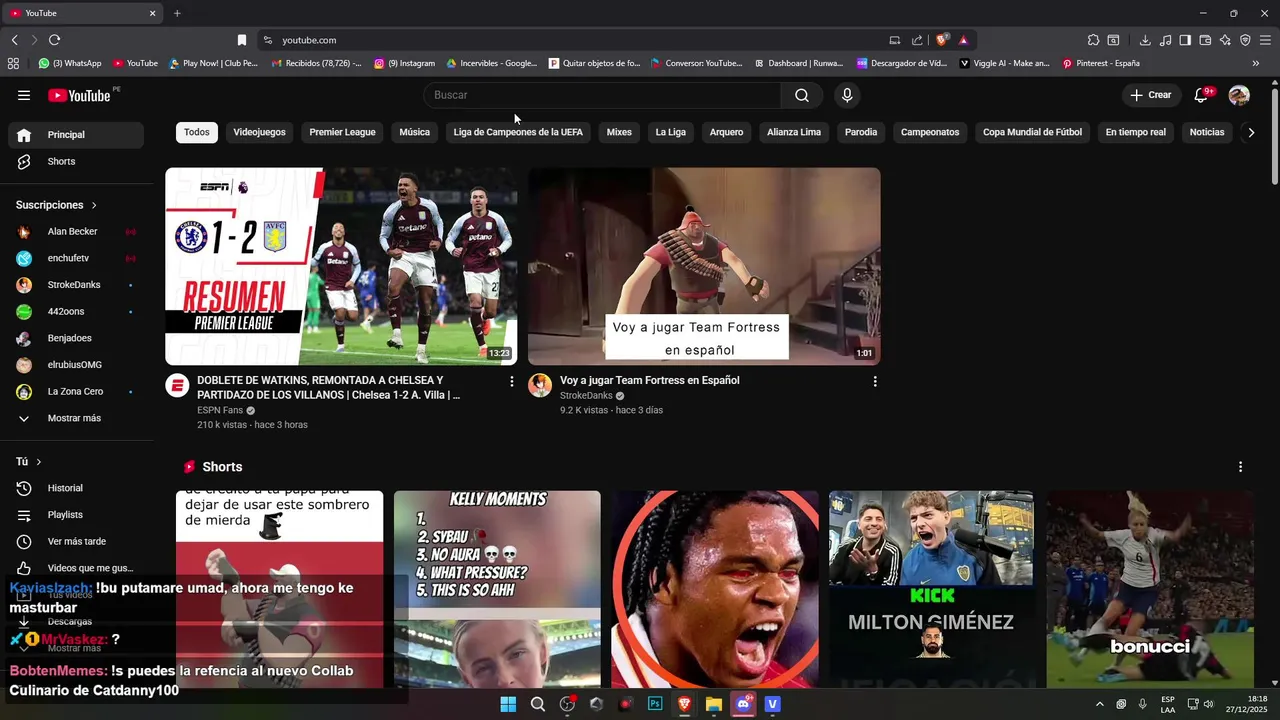This screenshot has width=1280, height=720.
Task: Click the Buscar search field
Action: pos(602,95)
